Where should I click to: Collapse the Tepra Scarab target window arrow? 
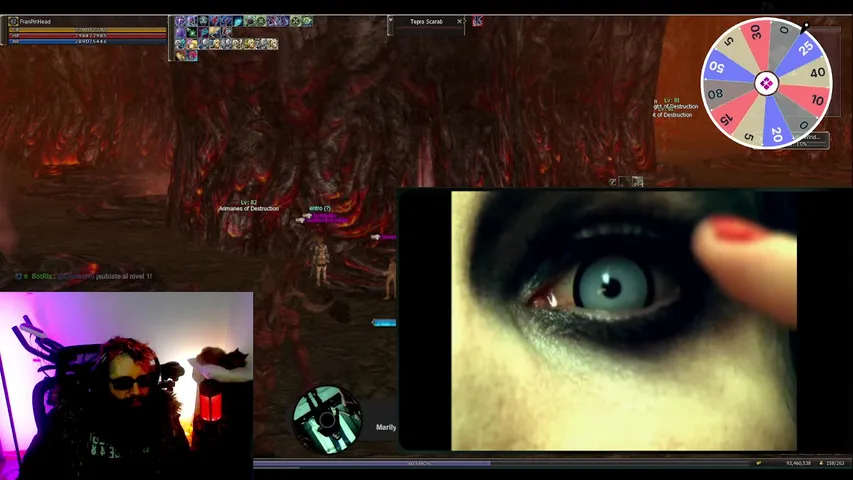click(x=390, y=20)
